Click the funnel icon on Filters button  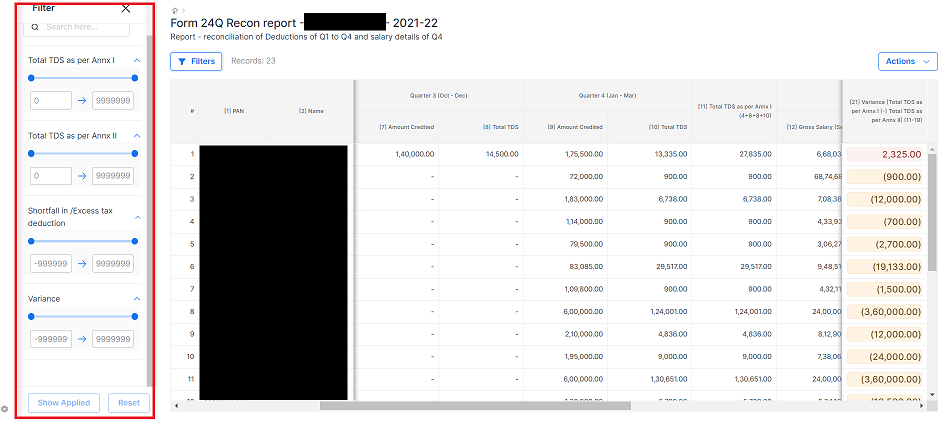182,62
